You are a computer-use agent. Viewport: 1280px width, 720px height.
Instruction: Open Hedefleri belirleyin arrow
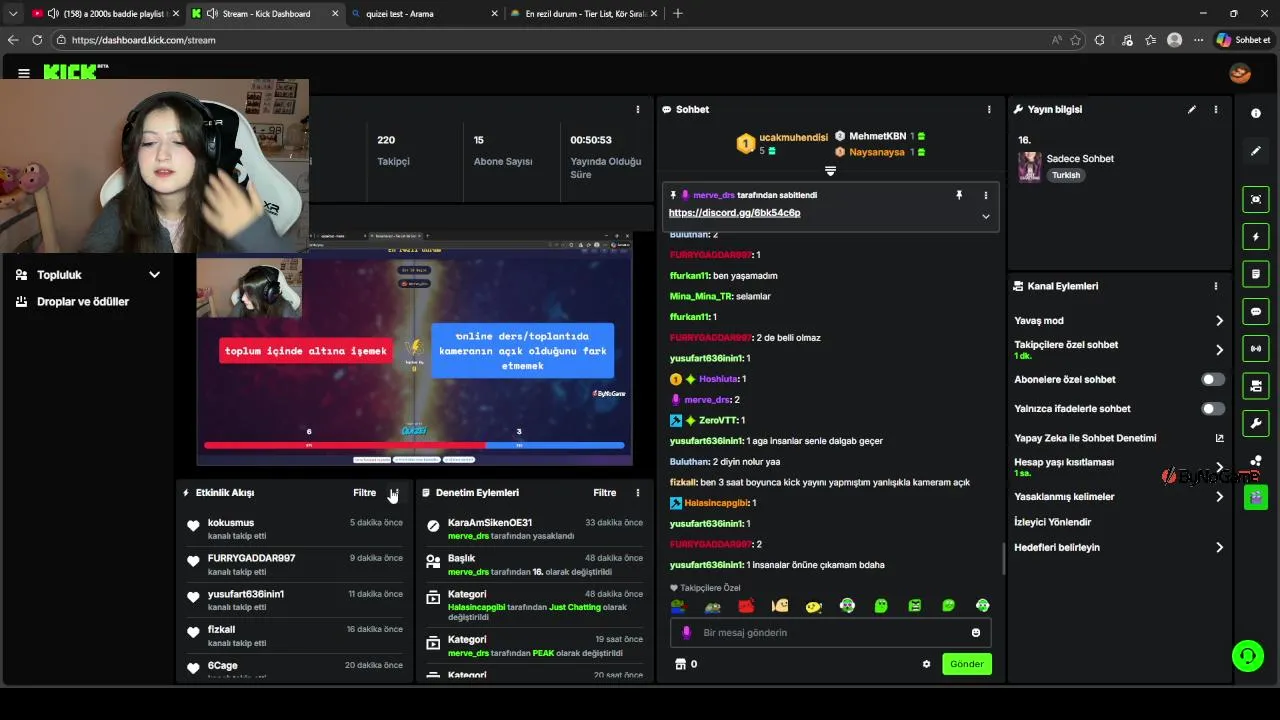pos(1219,548)
